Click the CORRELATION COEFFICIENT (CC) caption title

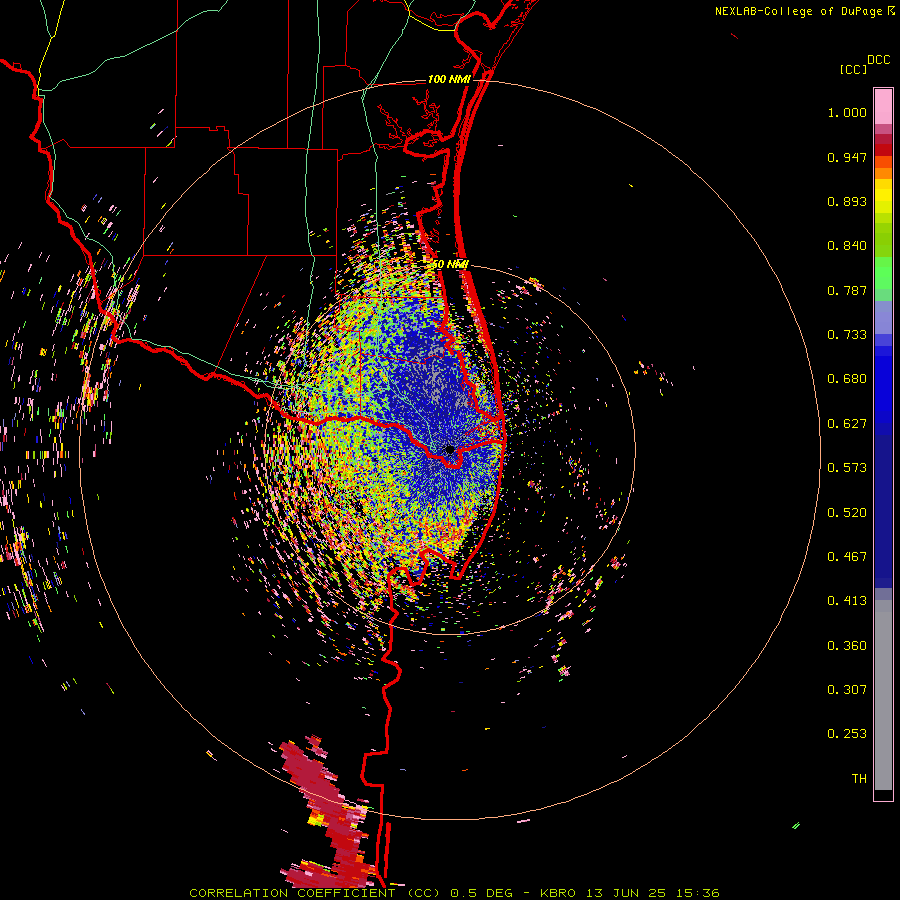(x=315, y=893)
